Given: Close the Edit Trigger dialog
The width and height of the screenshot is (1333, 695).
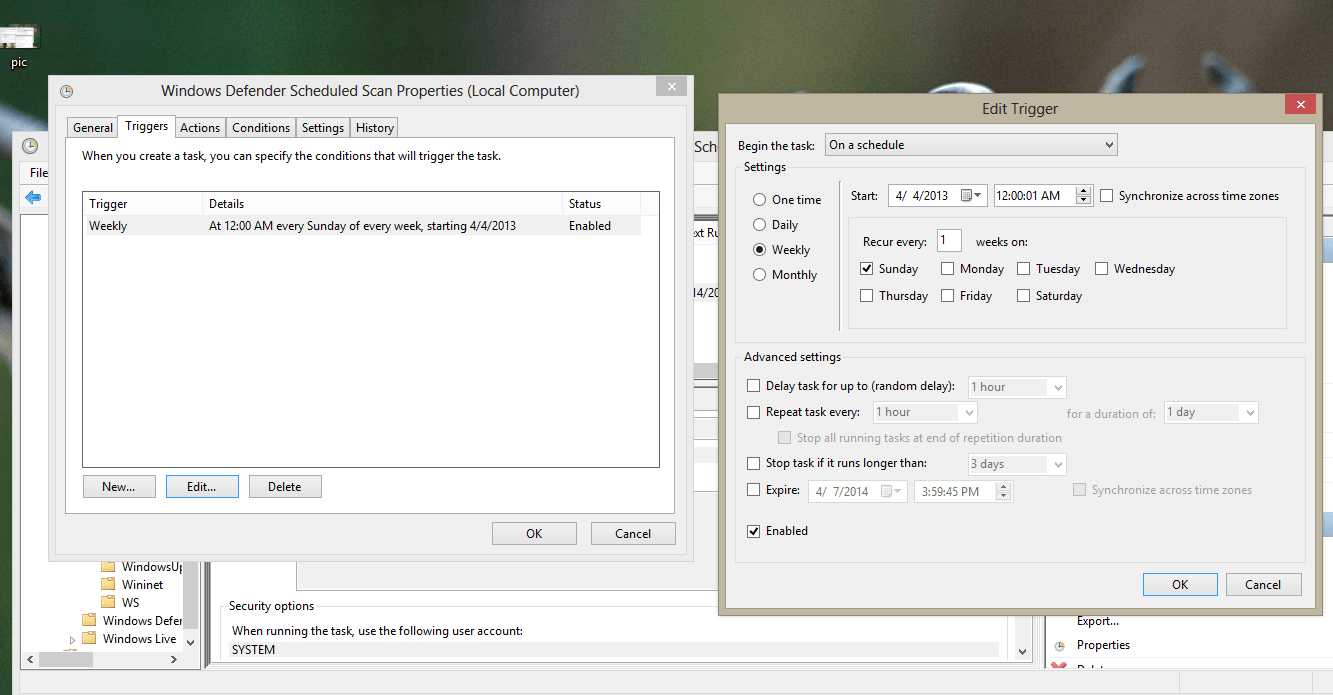Looking at the screenshot, I should pos(1300,104).
